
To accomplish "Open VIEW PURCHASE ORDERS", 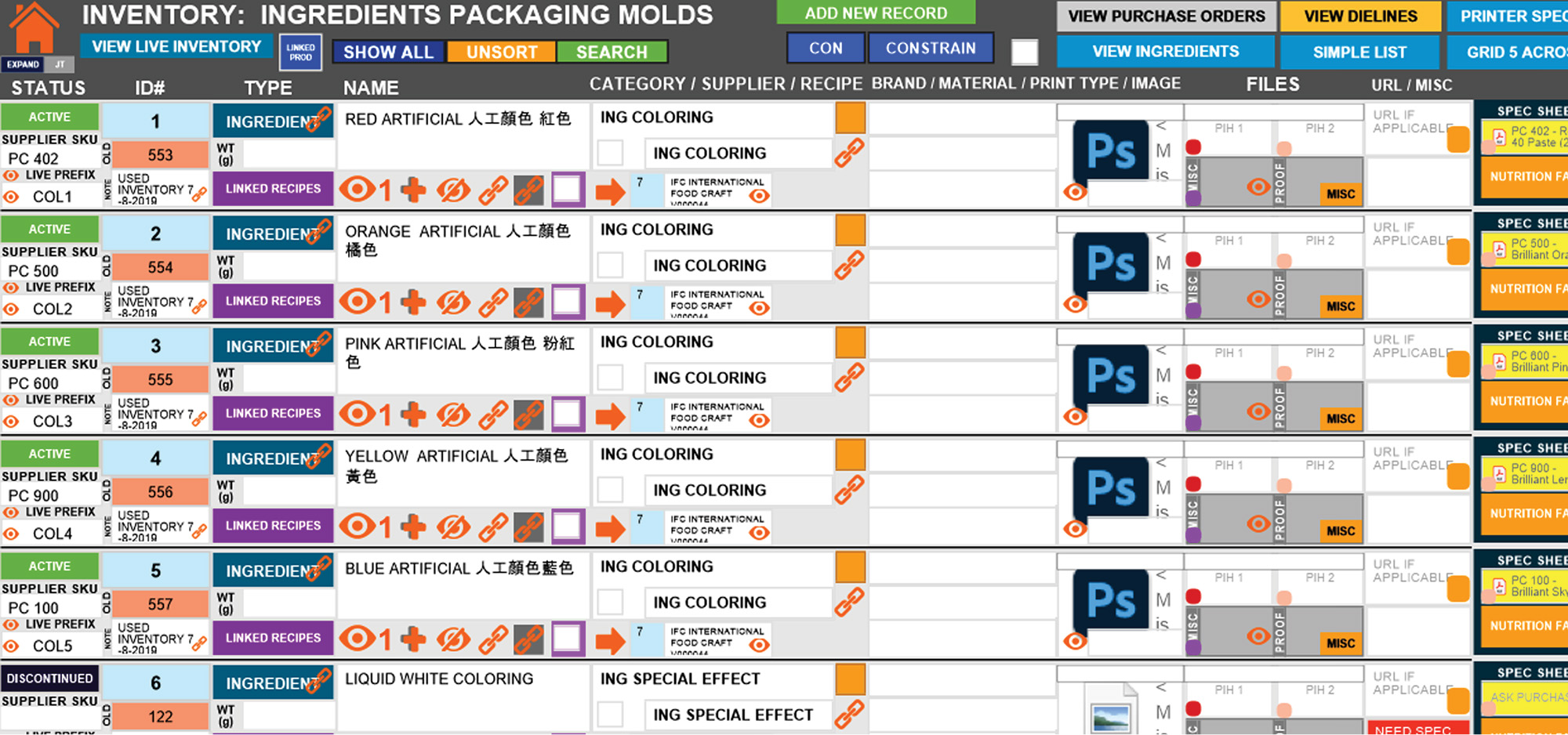I will coord(1166,16).
